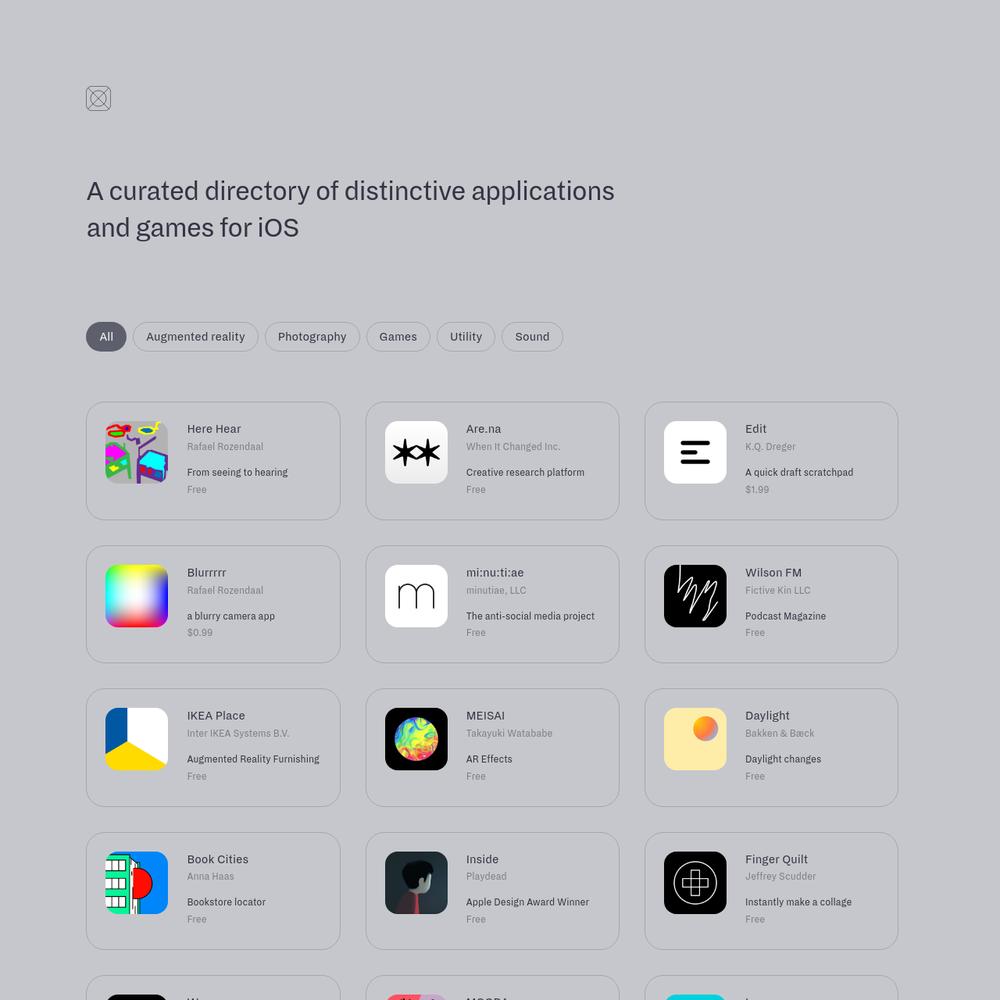Viewport: 1000px width, 1000px height.
Task: Filter by Augmented reality
Action: pos(195,337)
